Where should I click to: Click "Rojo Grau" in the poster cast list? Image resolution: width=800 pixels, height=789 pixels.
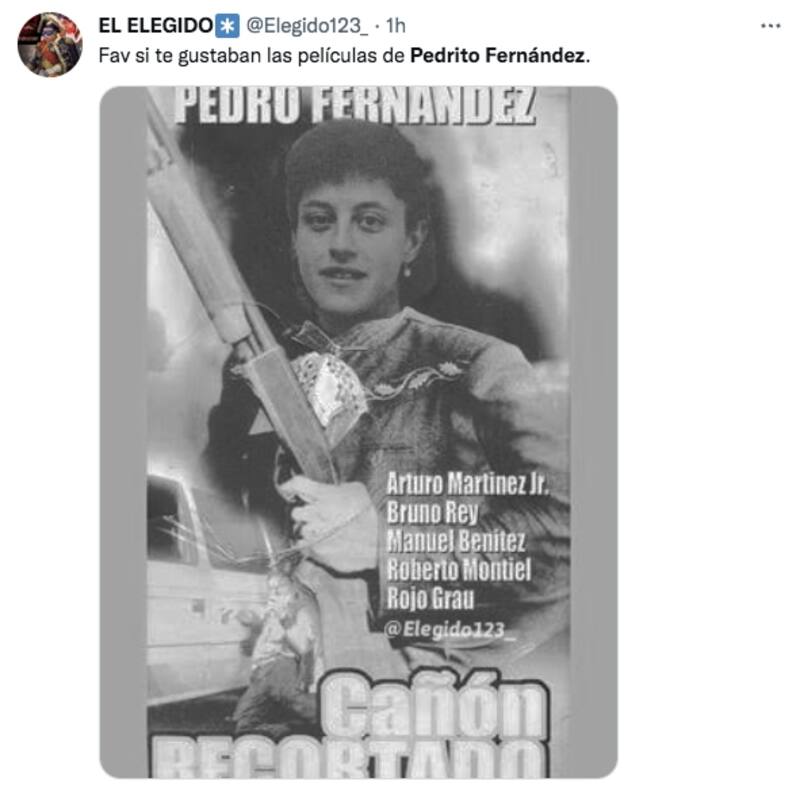(x=430, y=598)
